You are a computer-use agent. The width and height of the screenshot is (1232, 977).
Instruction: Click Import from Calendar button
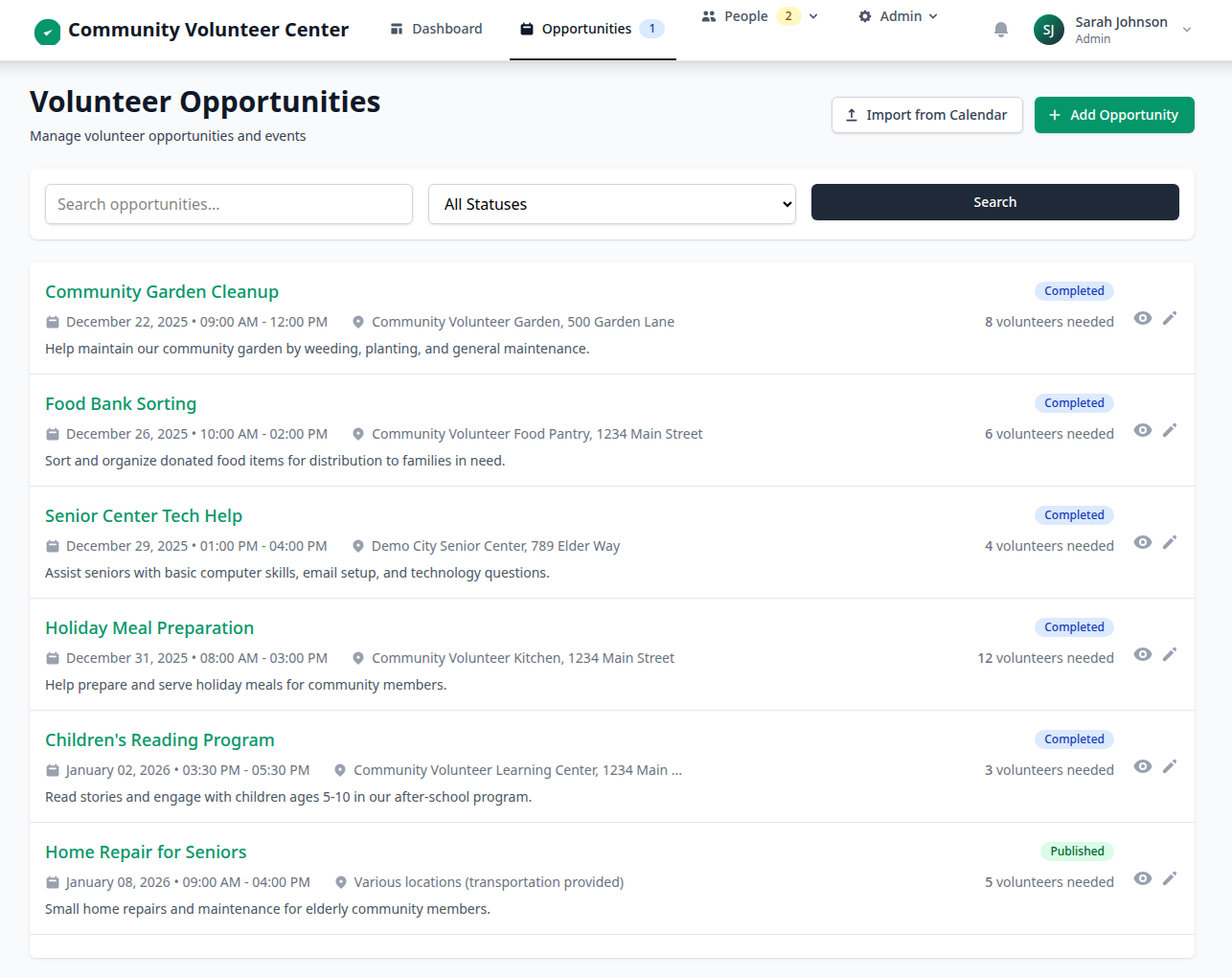[x=926, y=115]
